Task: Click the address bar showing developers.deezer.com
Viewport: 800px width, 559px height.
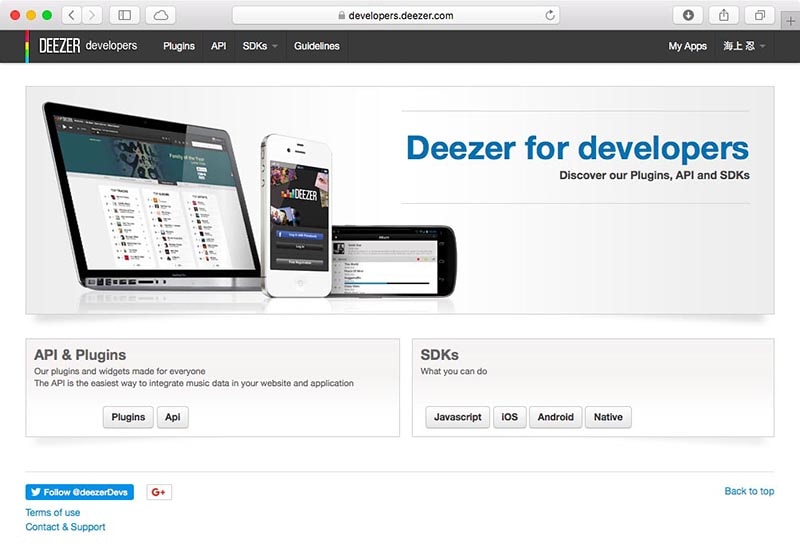Action: [396, 15]
